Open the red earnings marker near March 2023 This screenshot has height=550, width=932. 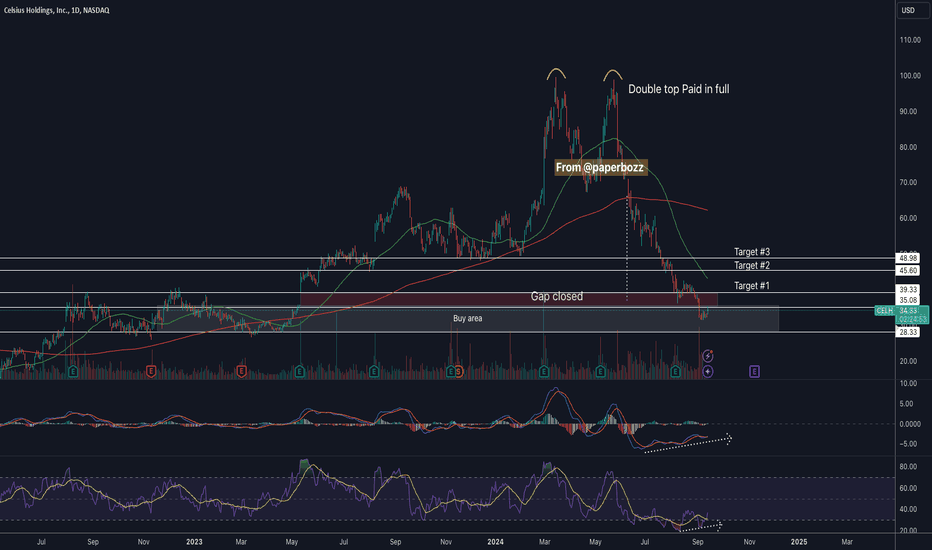241,372
